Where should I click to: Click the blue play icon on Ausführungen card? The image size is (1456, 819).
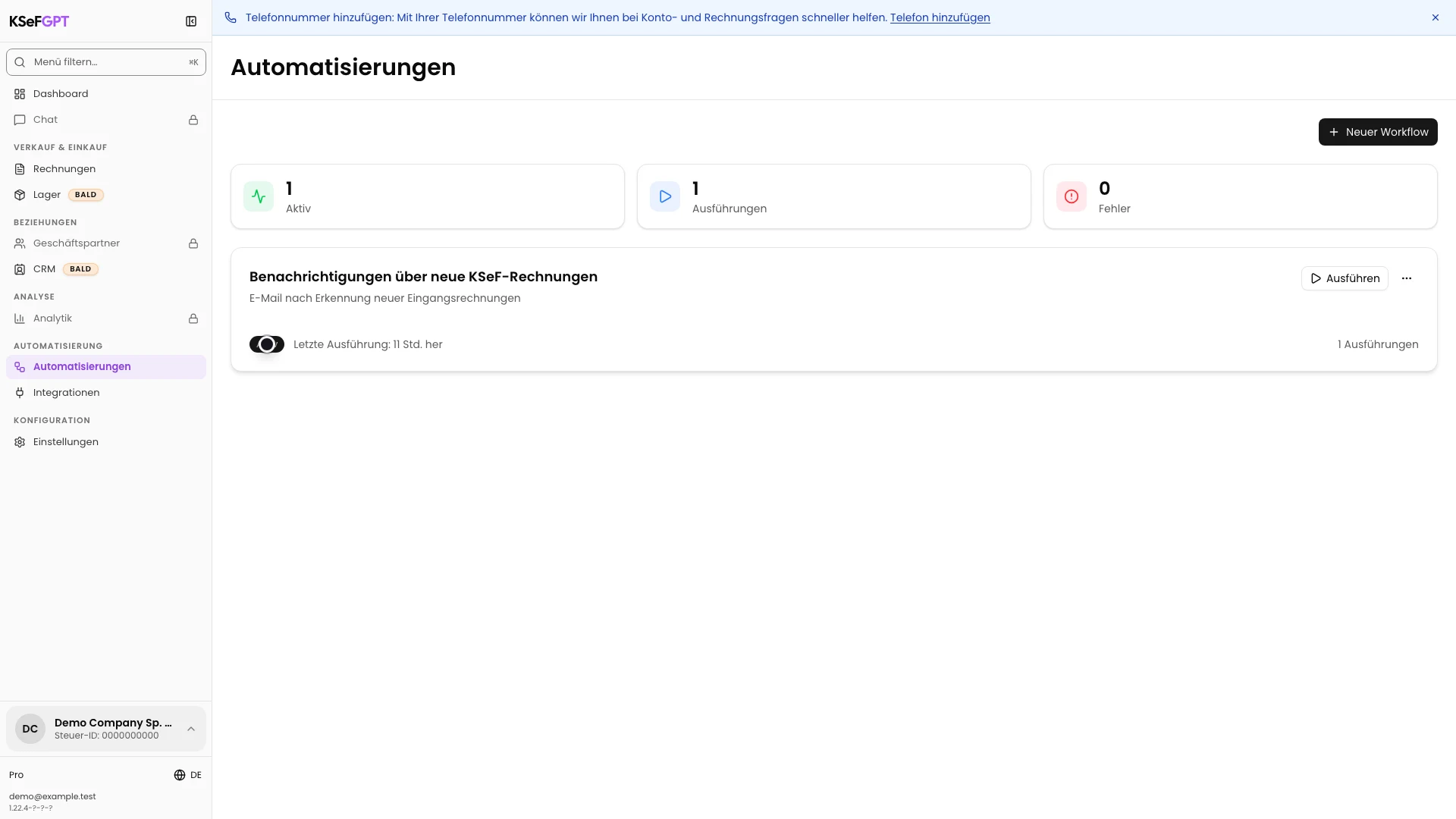pyautogui.click(x=665, y=196)
